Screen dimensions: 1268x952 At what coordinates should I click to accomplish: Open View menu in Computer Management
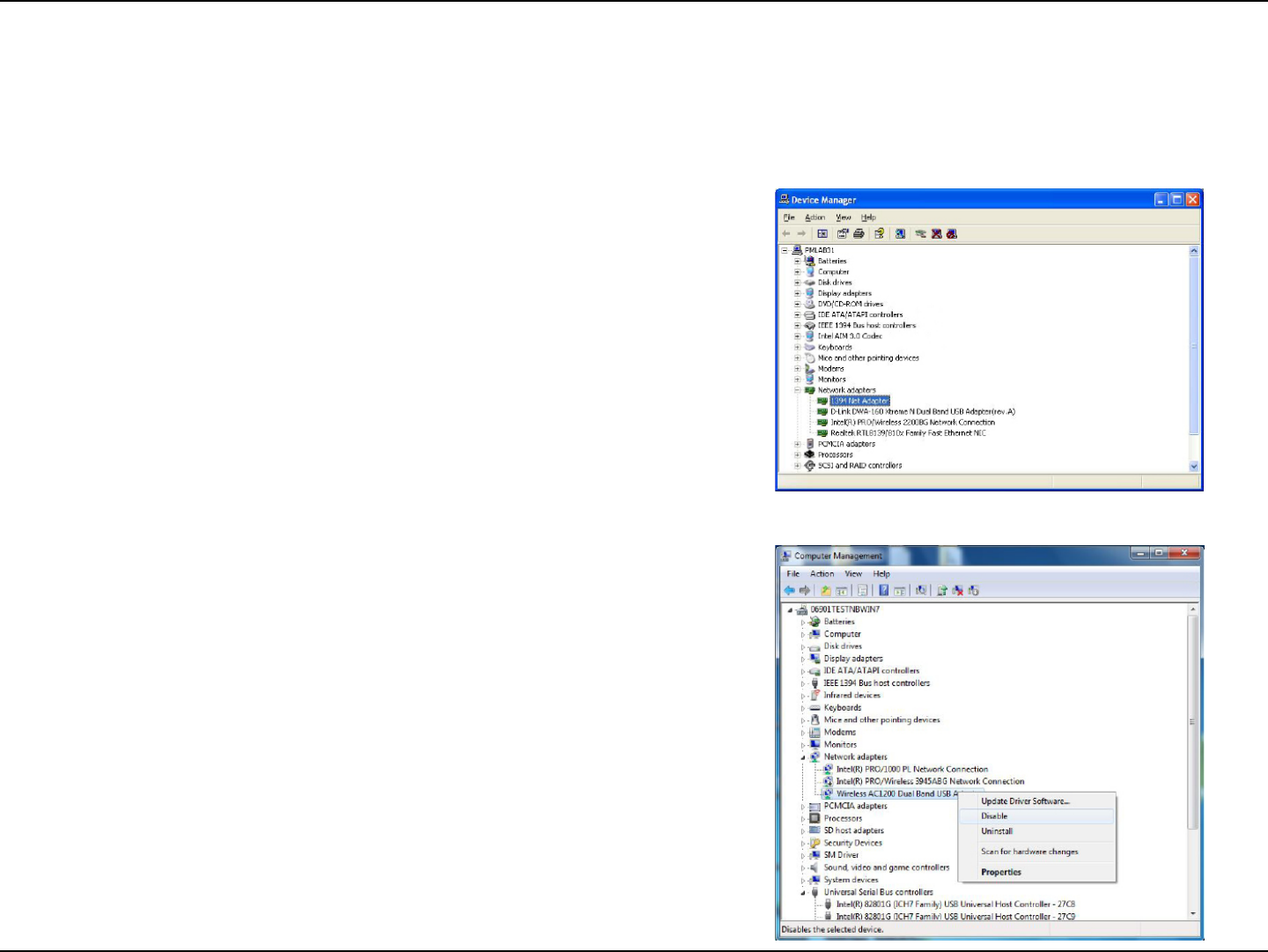click(853, 574)
